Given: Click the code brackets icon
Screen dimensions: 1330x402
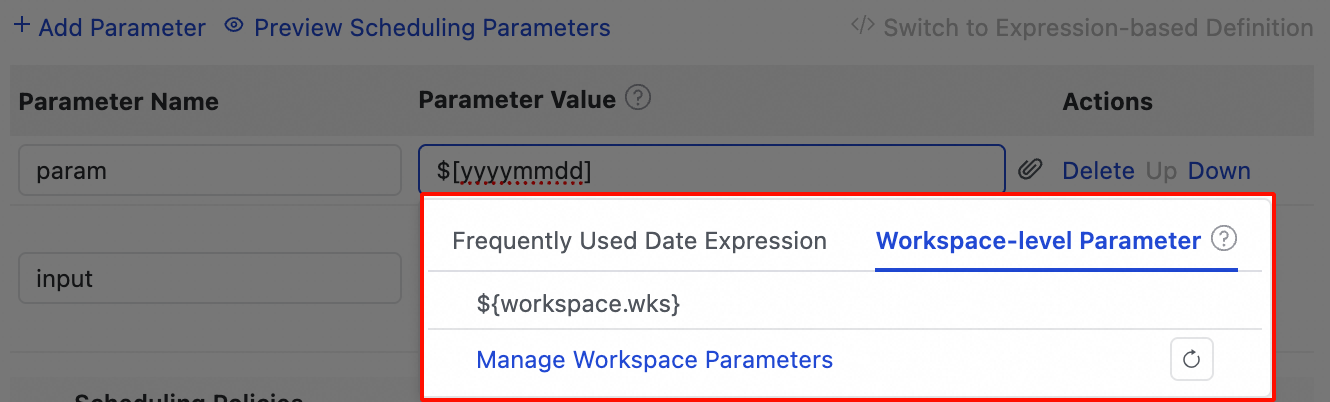Looking at the screenshot, I should tap(862, 26).
